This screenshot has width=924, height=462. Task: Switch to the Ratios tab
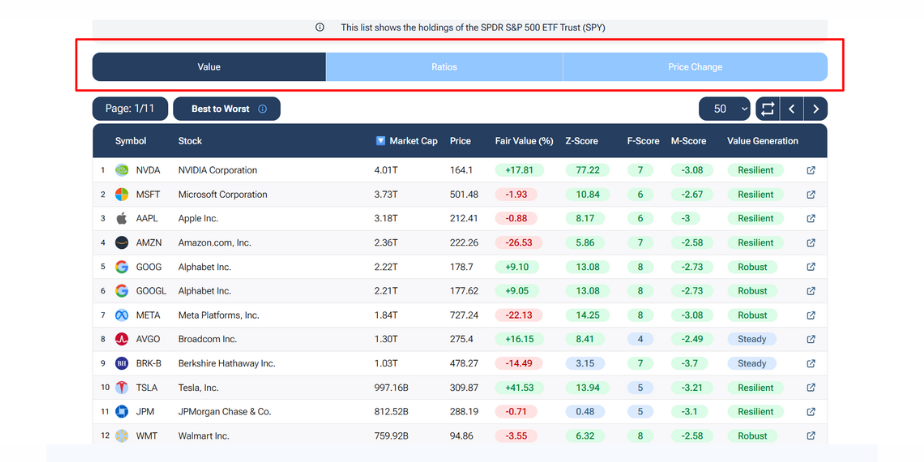444,67
